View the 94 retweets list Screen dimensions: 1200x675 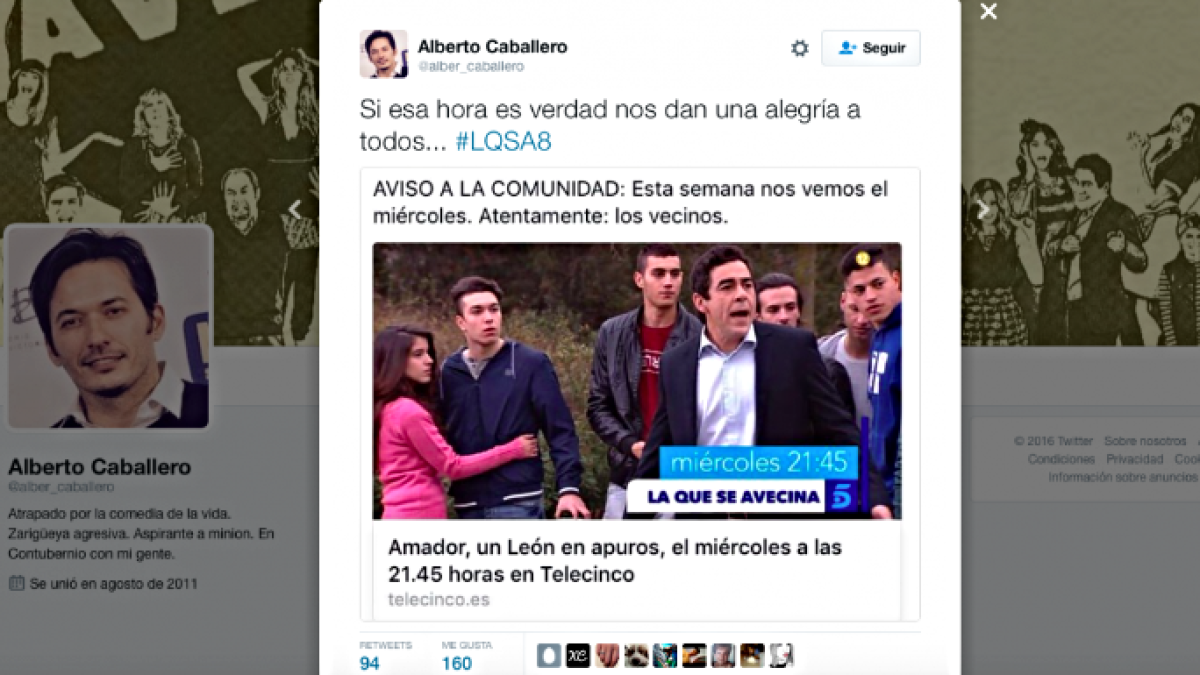pos(370,655)
